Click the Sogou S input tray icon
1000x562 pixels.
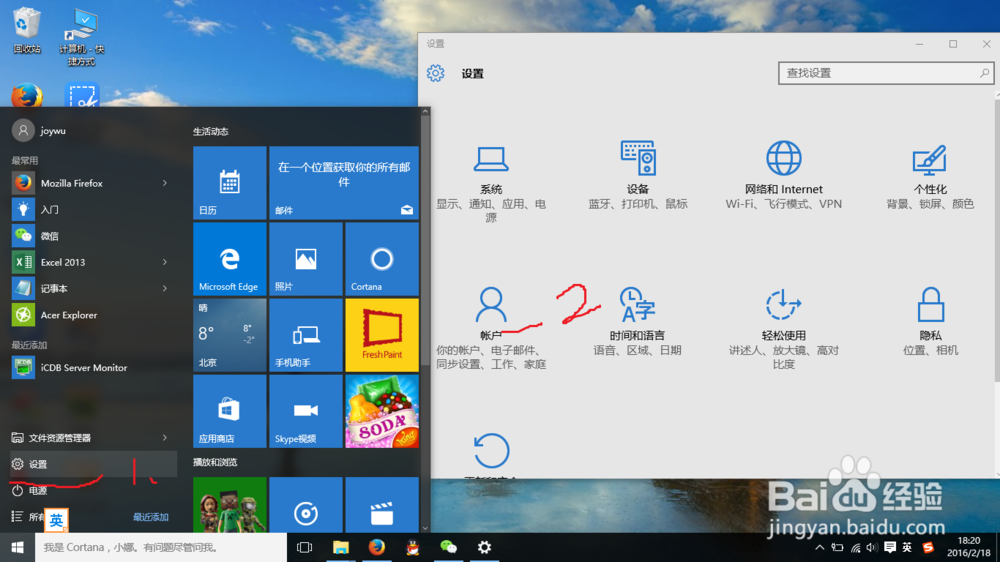coord(928,547)
